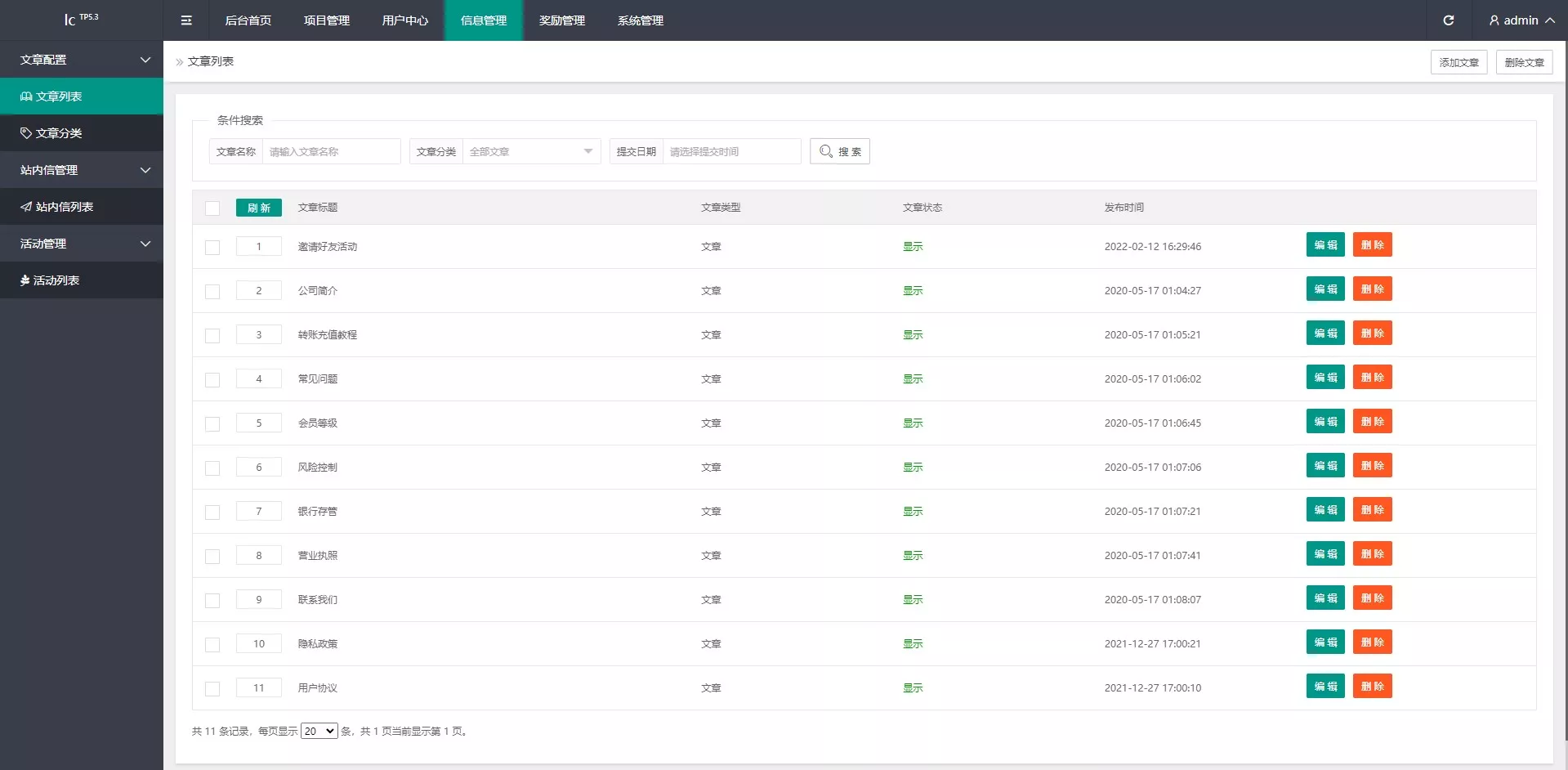Click the 提交日期 date input field
The height and width of the screenshot is (770, 1568).
pos(730,151)
